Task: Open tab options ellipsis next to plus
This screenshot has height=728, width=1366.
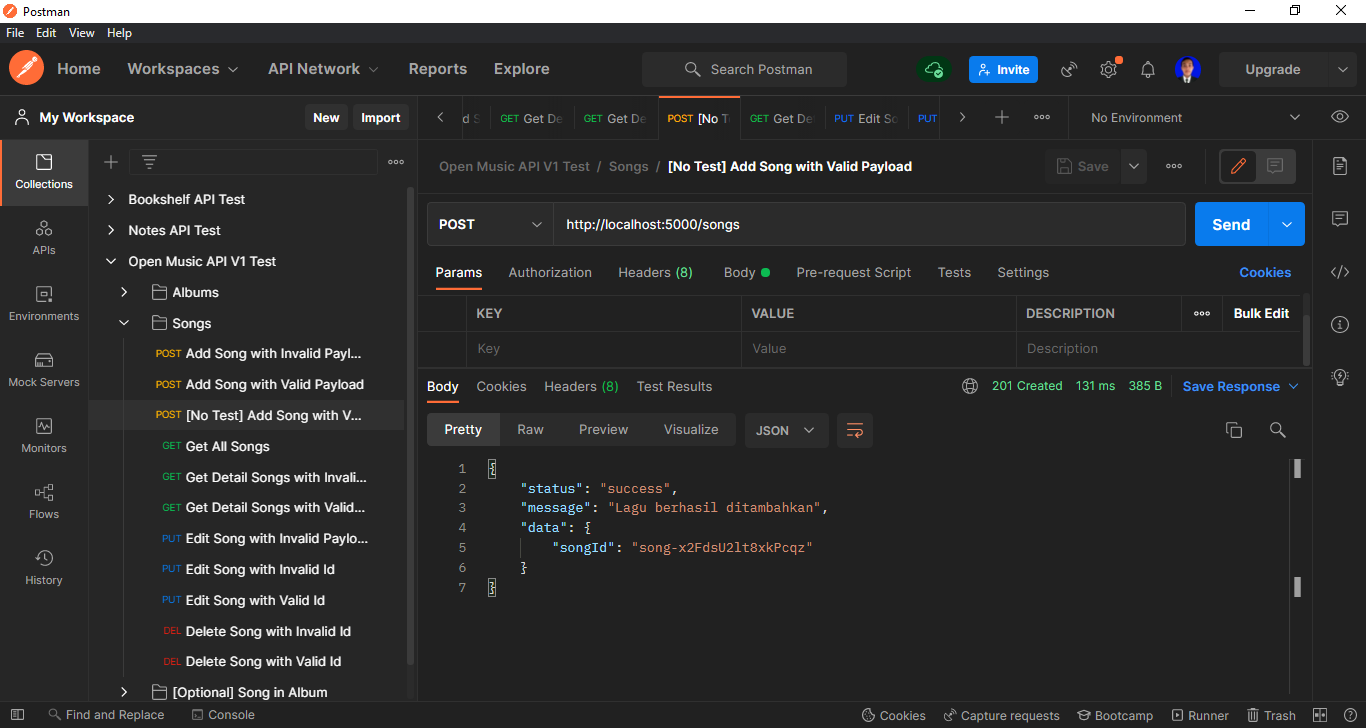Action: pos(1042,117)
